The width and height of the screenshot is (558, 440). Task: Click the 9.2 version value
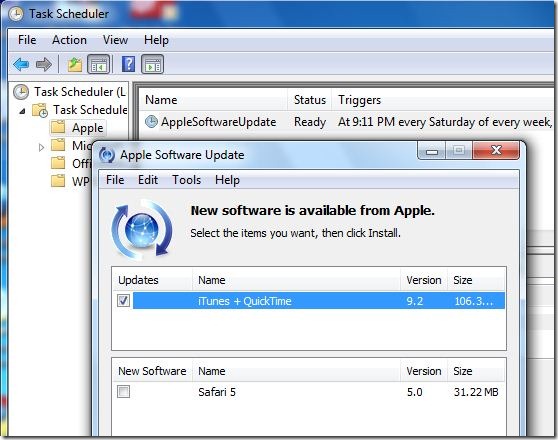point(415,301)
